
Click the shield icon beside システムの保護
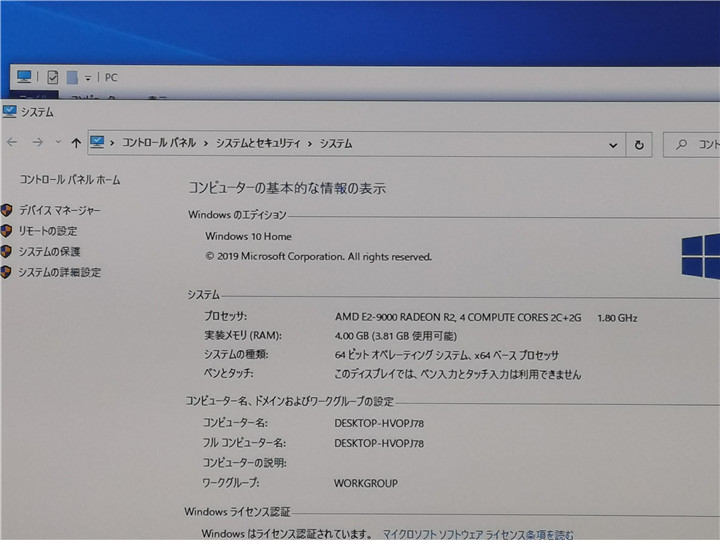click(6, 251)
